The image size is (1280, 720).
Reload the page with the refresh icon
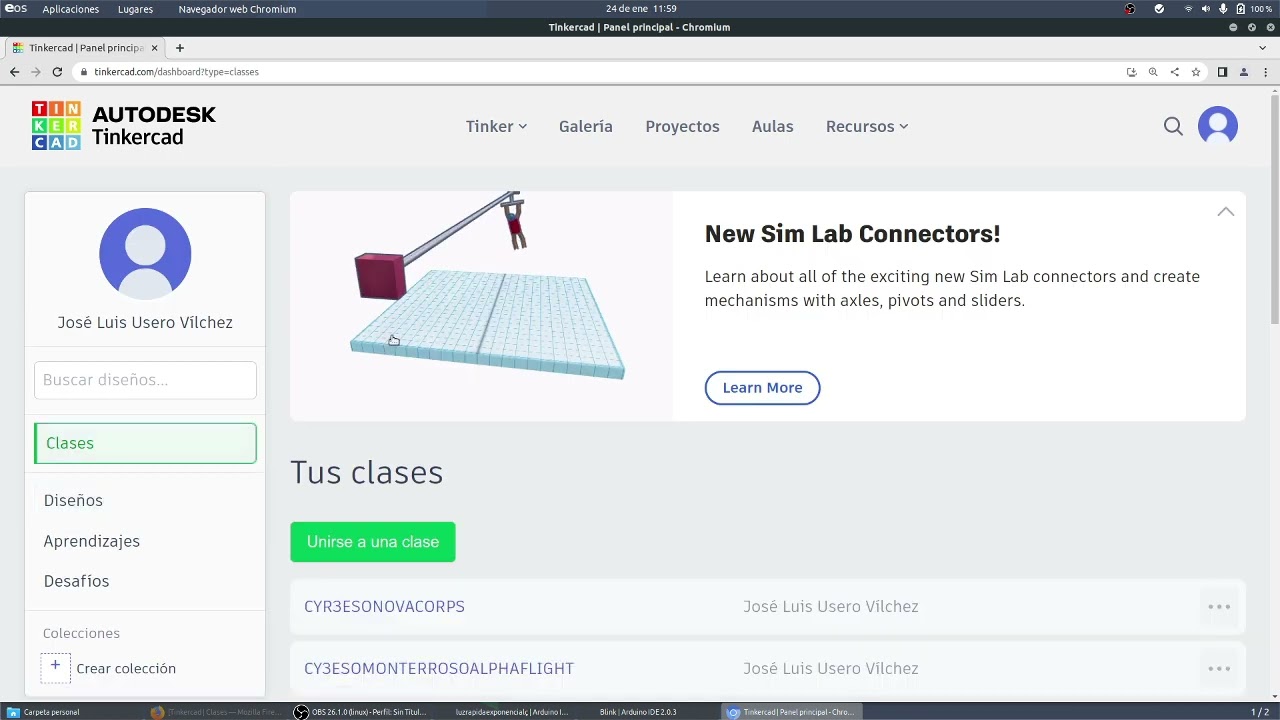click(x=57, y=72)
